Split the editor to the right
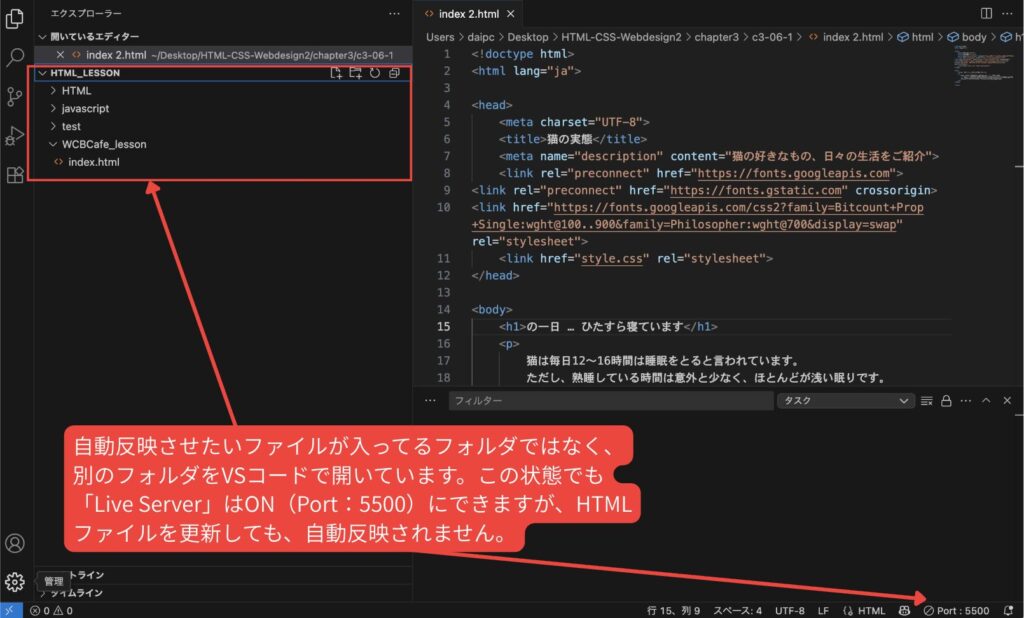 pos(987,14)
